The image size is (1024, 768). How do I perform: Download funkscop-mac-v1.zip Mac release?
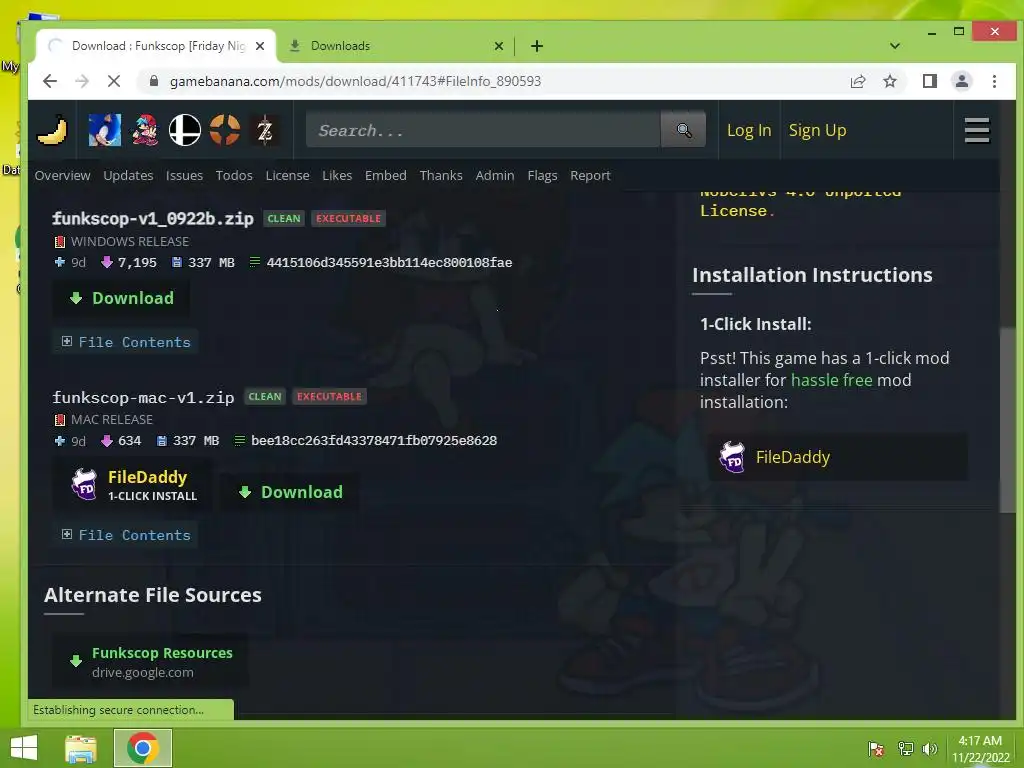click(x=291, y=492)
